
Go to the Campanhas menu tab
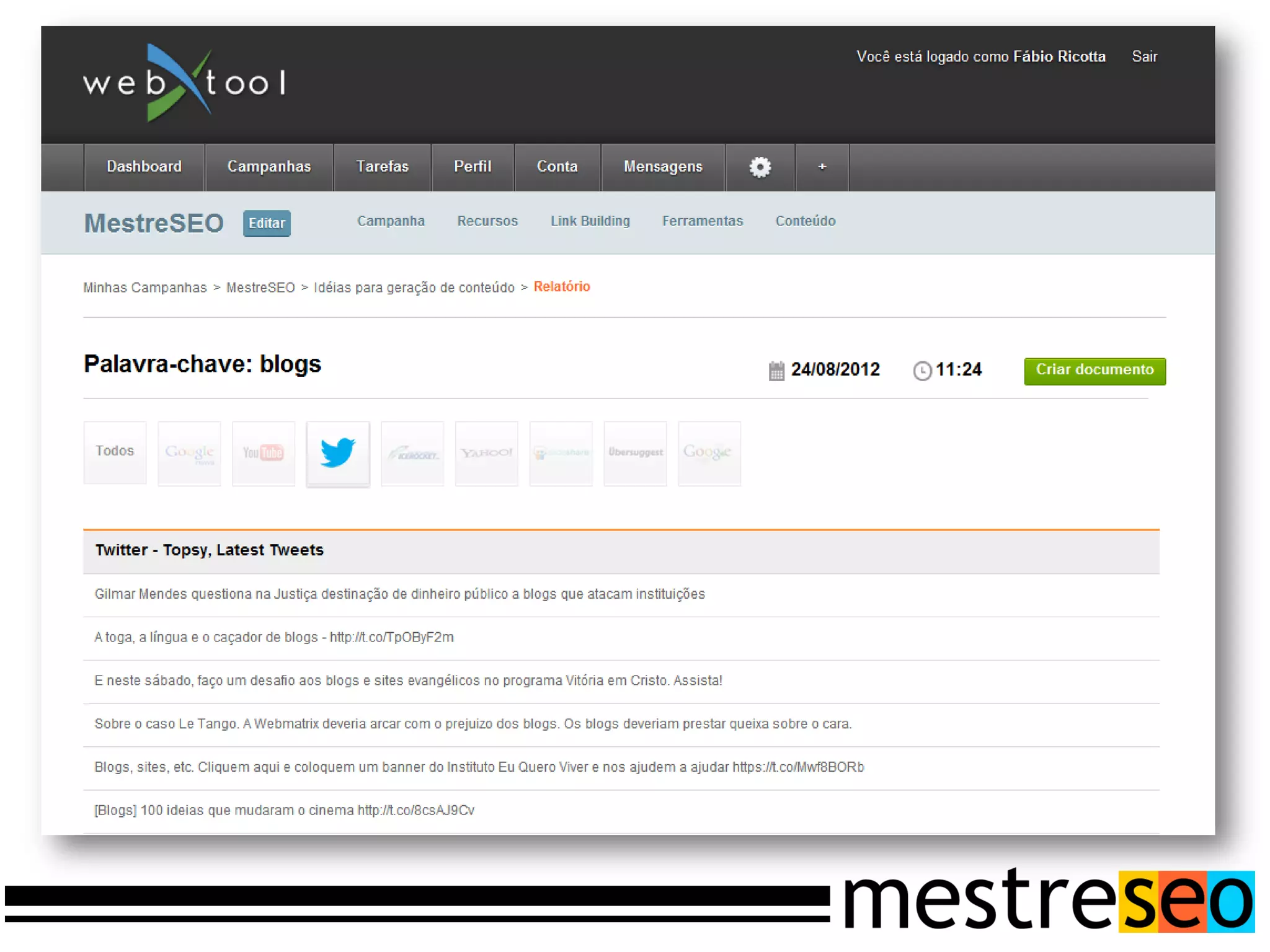pos(269,167)
